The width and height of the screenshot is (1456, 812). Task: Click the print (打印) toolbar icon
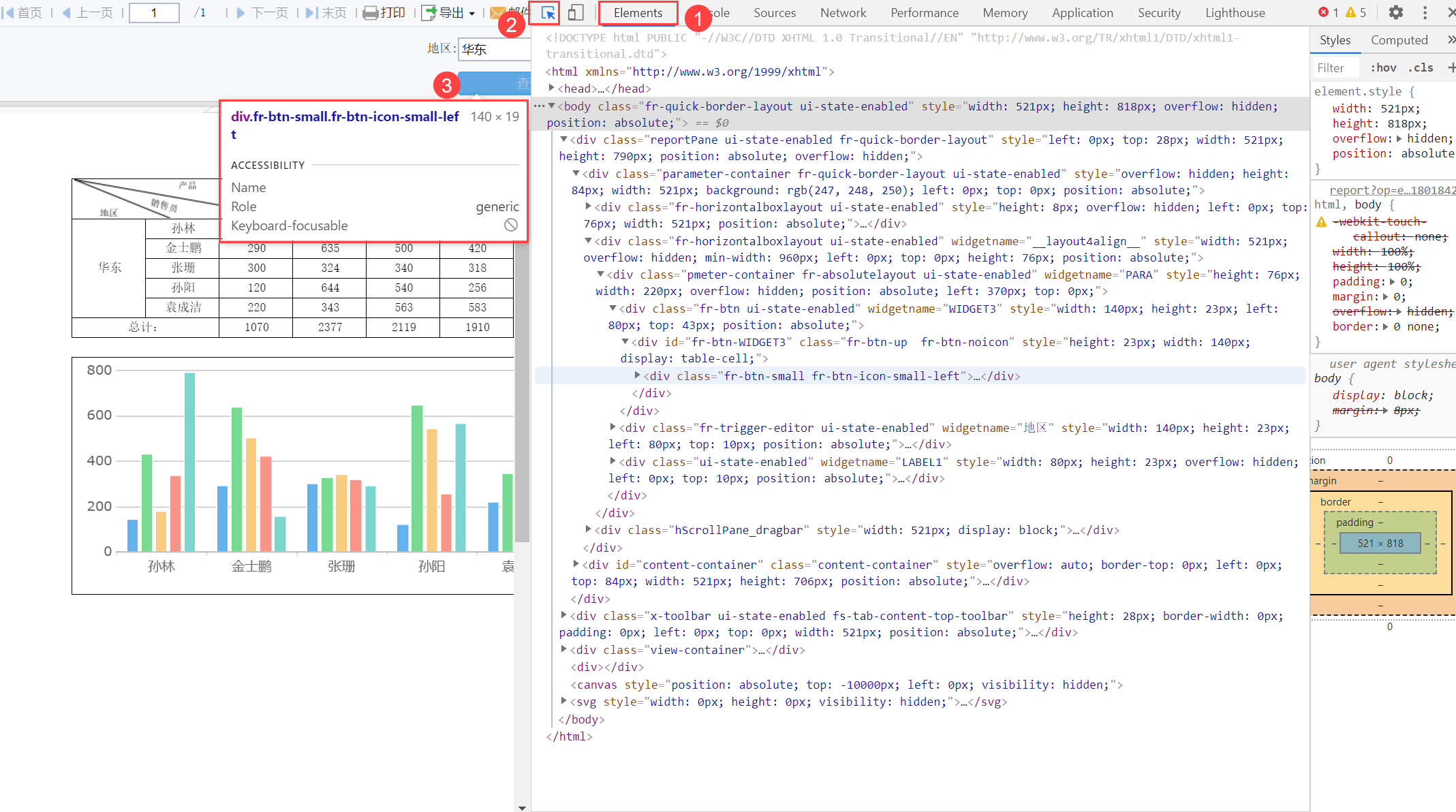point(371,13)
